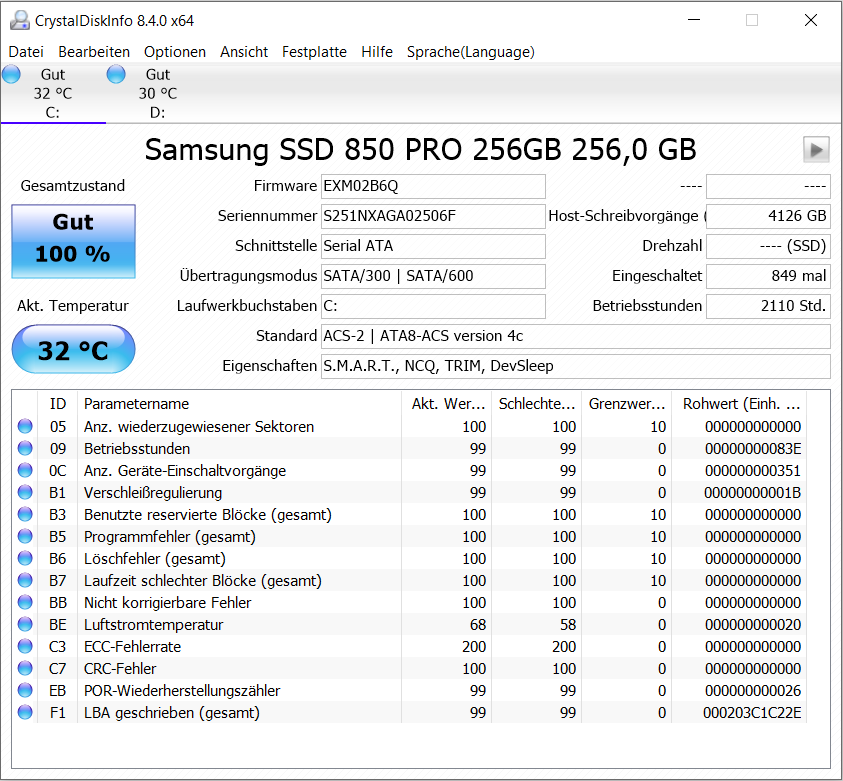Click the 32 °C temperature badge
The width and height of the screenshot is (843, 781).
[x=72, y=349]
